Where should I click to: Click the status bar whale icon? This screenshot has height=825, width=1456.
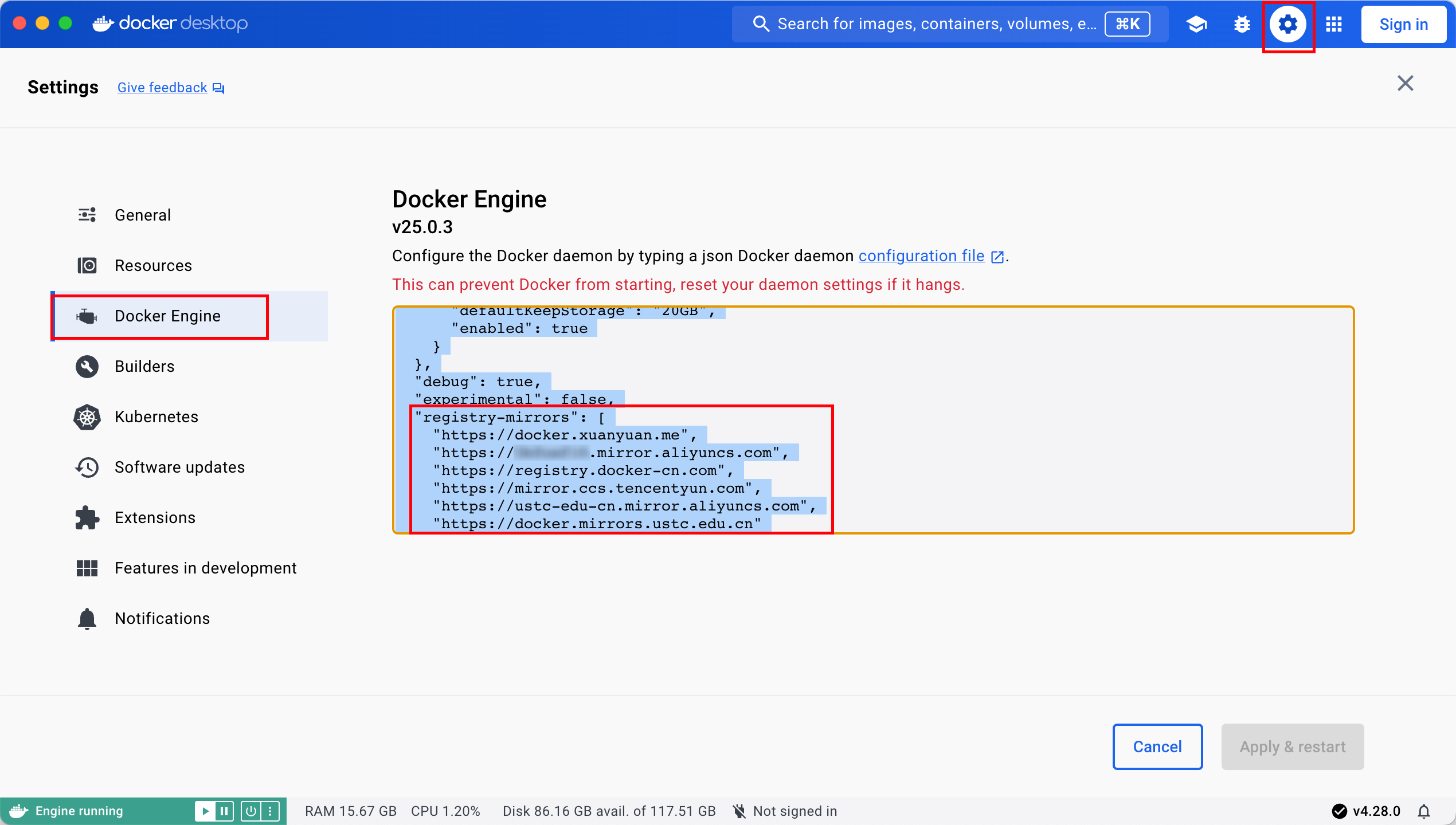pyautogui.click(x=18, y=811)
